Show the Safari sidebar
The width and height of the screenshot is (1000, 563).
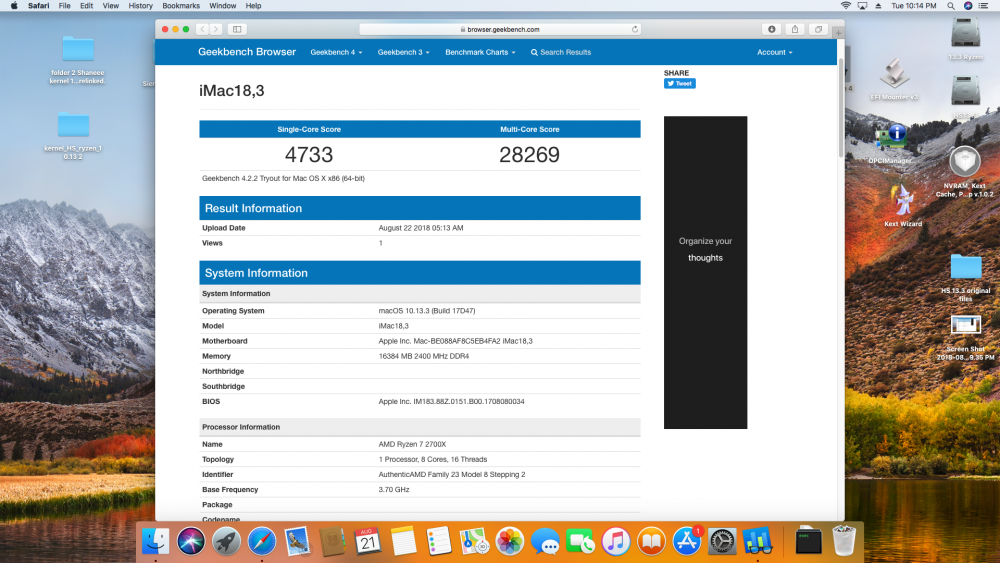(x=237, y=29)
